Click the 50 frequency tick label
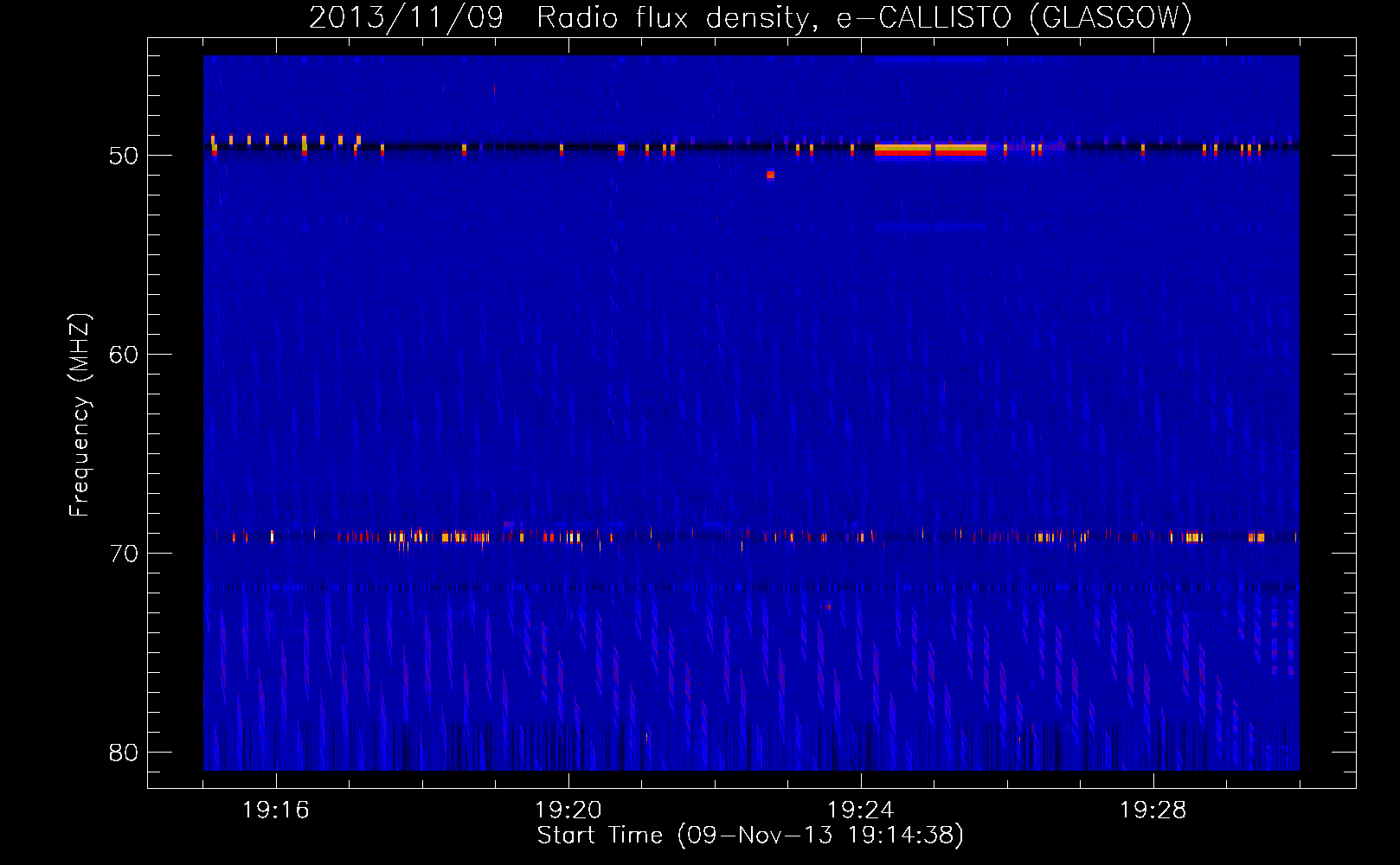The width and height of the screenshot is (1400, 865). 124,156
